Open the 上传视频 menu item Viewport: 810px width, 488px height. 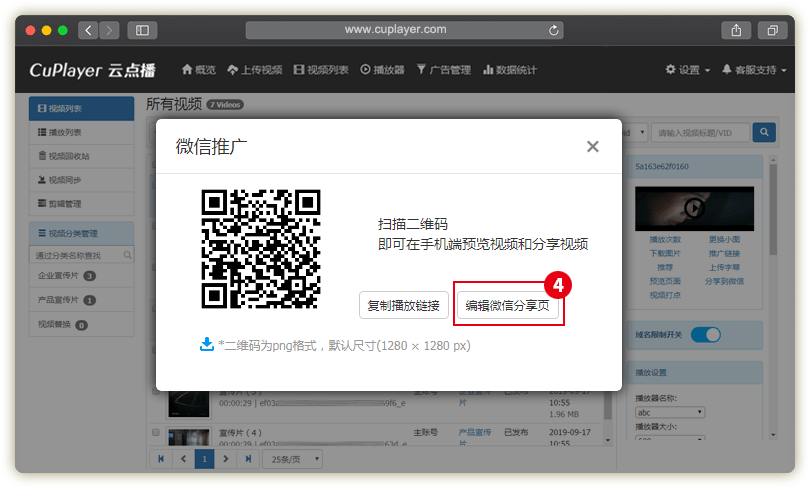coord(255,70)
